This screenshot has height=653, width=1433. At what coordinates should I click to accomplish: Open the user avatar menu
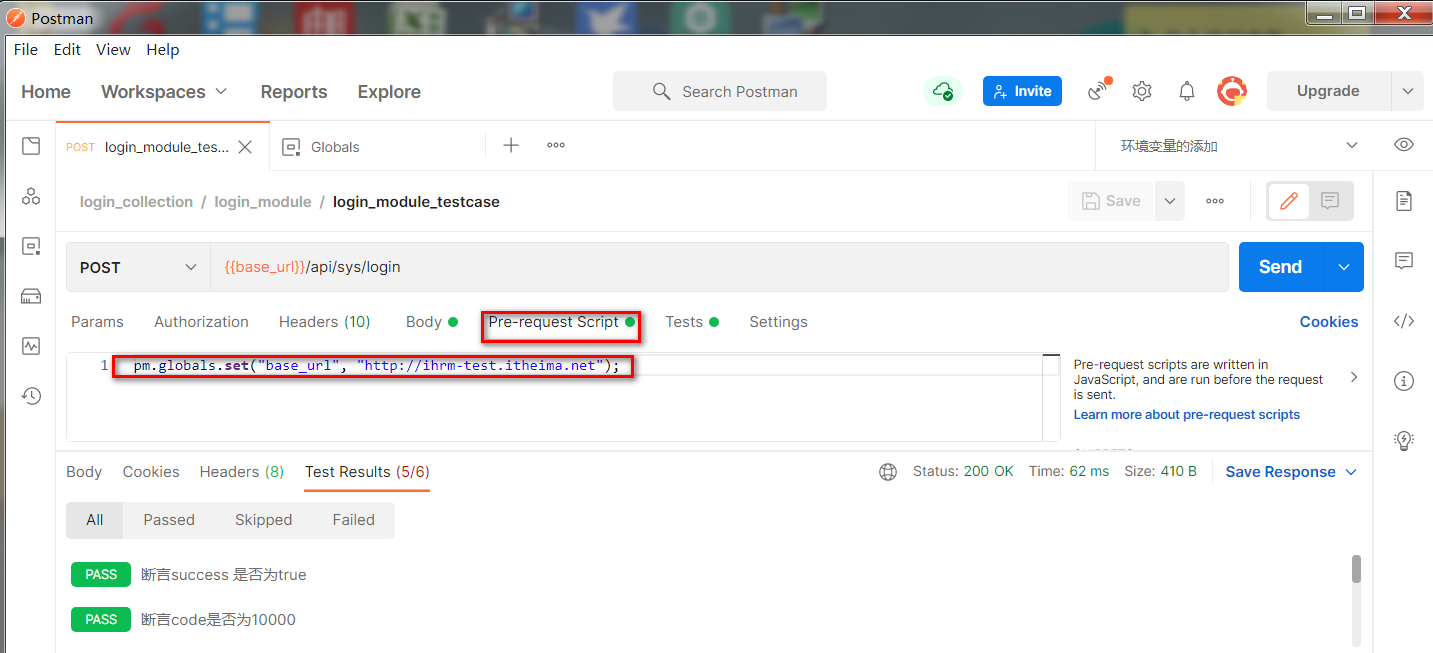(1232, 91)
